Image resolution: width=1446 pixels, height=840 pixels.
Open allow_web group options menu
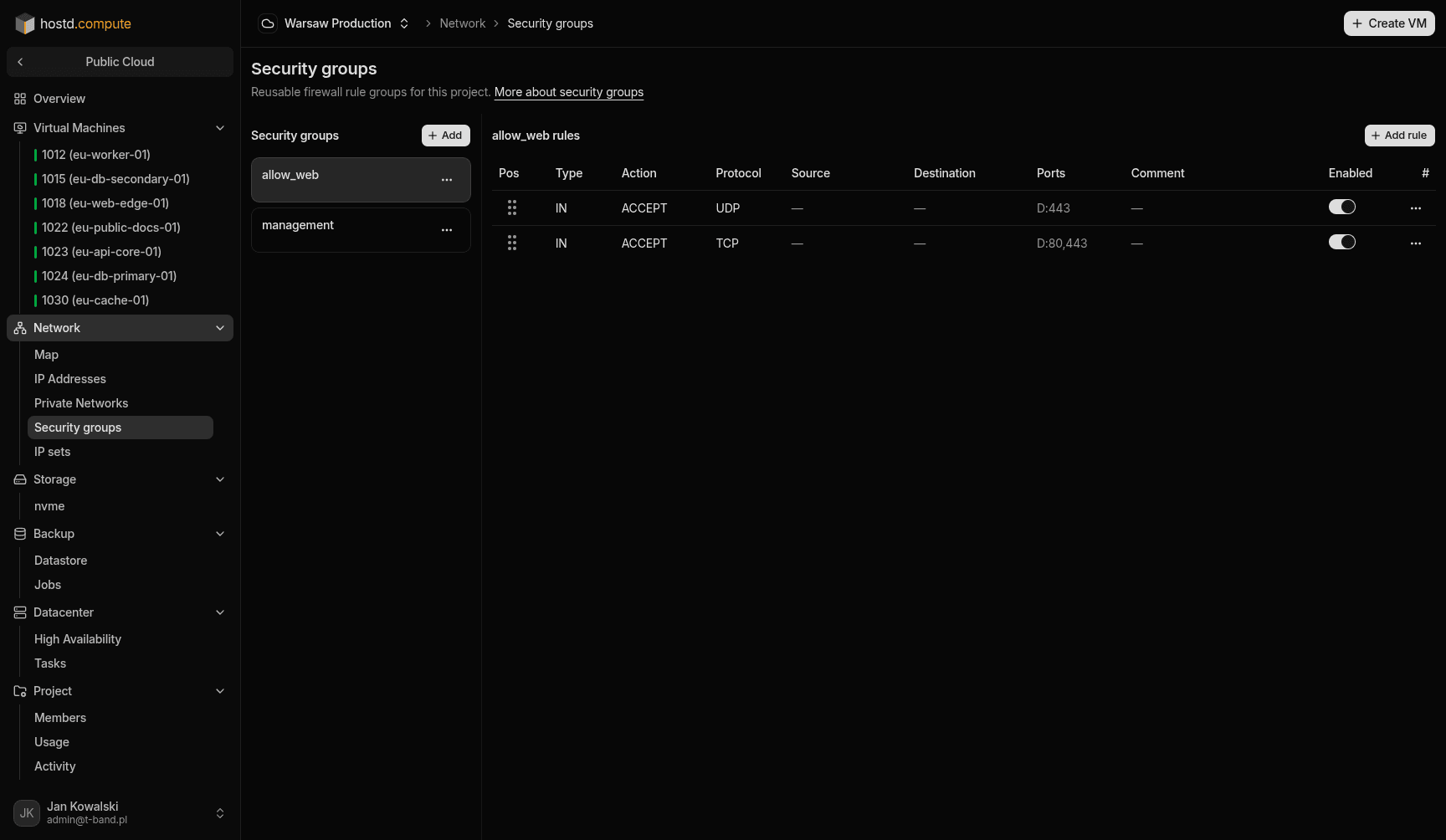447,180
